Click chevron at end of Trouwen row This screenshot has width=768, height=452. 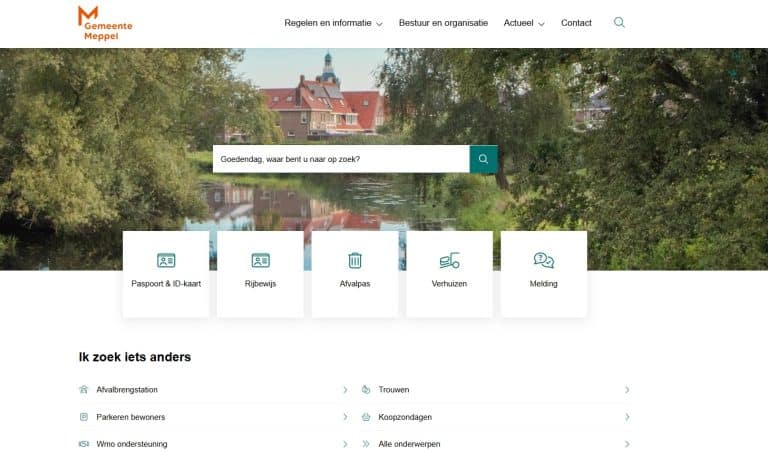[x=627, y=390]
